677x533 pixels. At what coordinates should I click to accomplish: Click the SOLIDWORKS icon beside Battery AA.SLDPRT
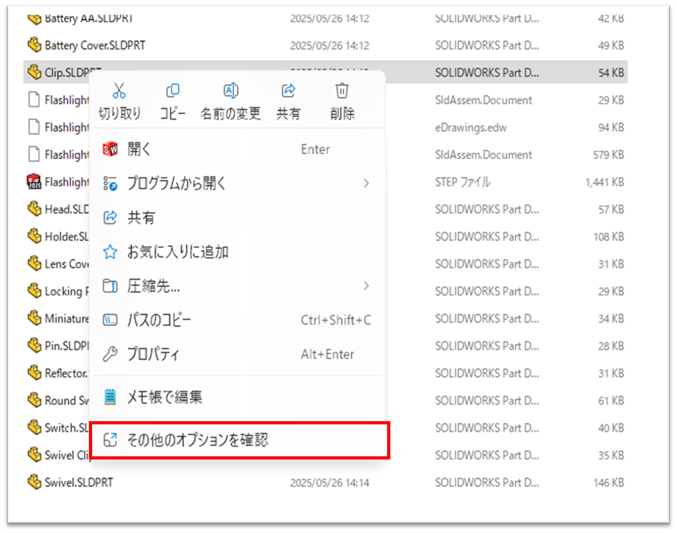click(33, 18)
